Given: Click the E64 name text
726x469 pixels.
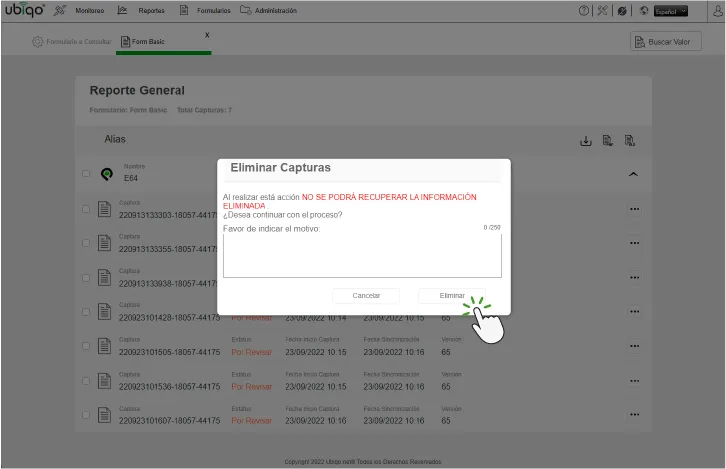Looking at the screenshot, I should [x=131, y=178].
